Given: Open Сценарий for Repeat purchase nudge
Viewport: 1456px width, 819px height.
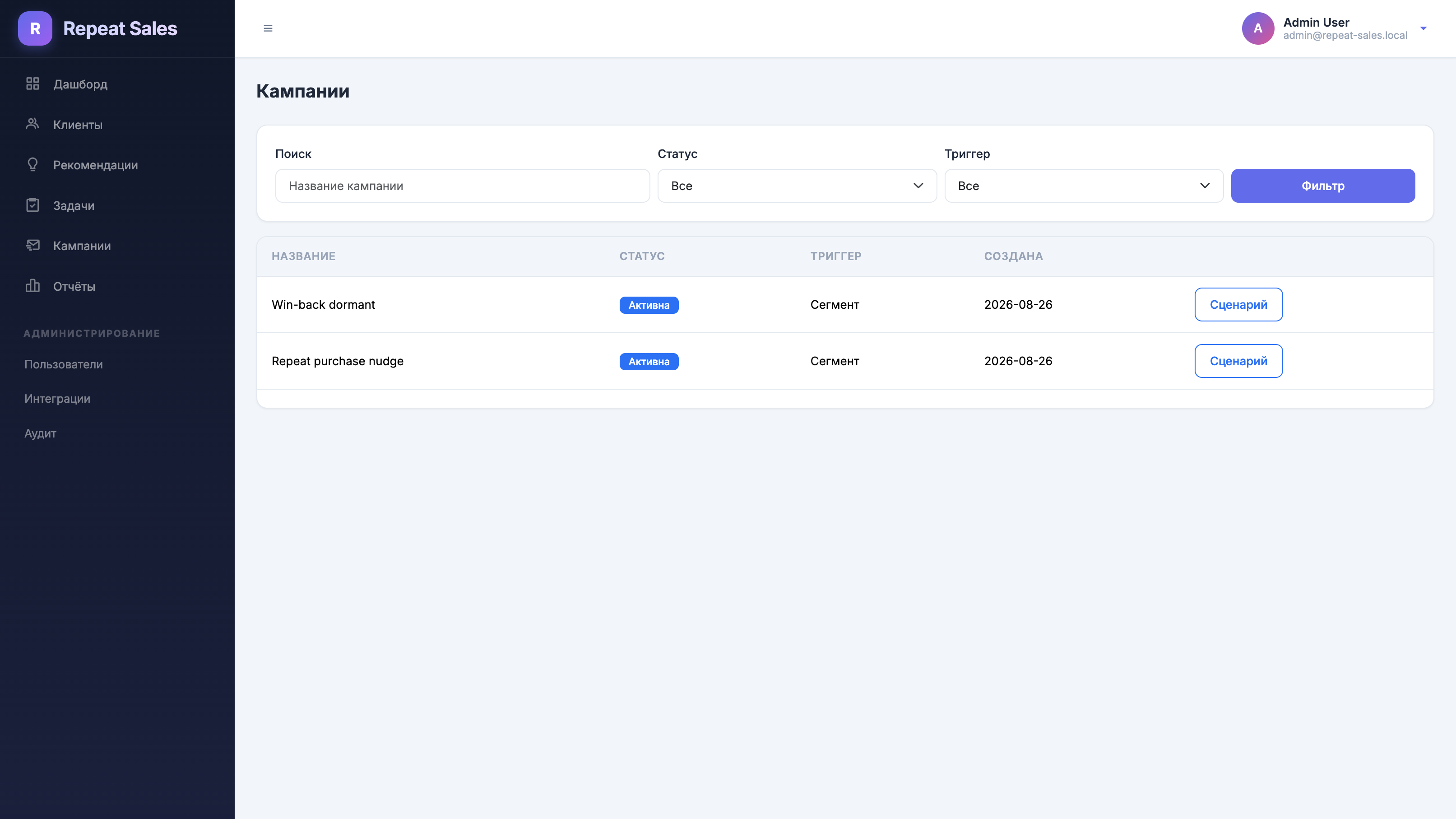Looking at the screenshot, I should pyautogui.click(x=1238, y=361).
